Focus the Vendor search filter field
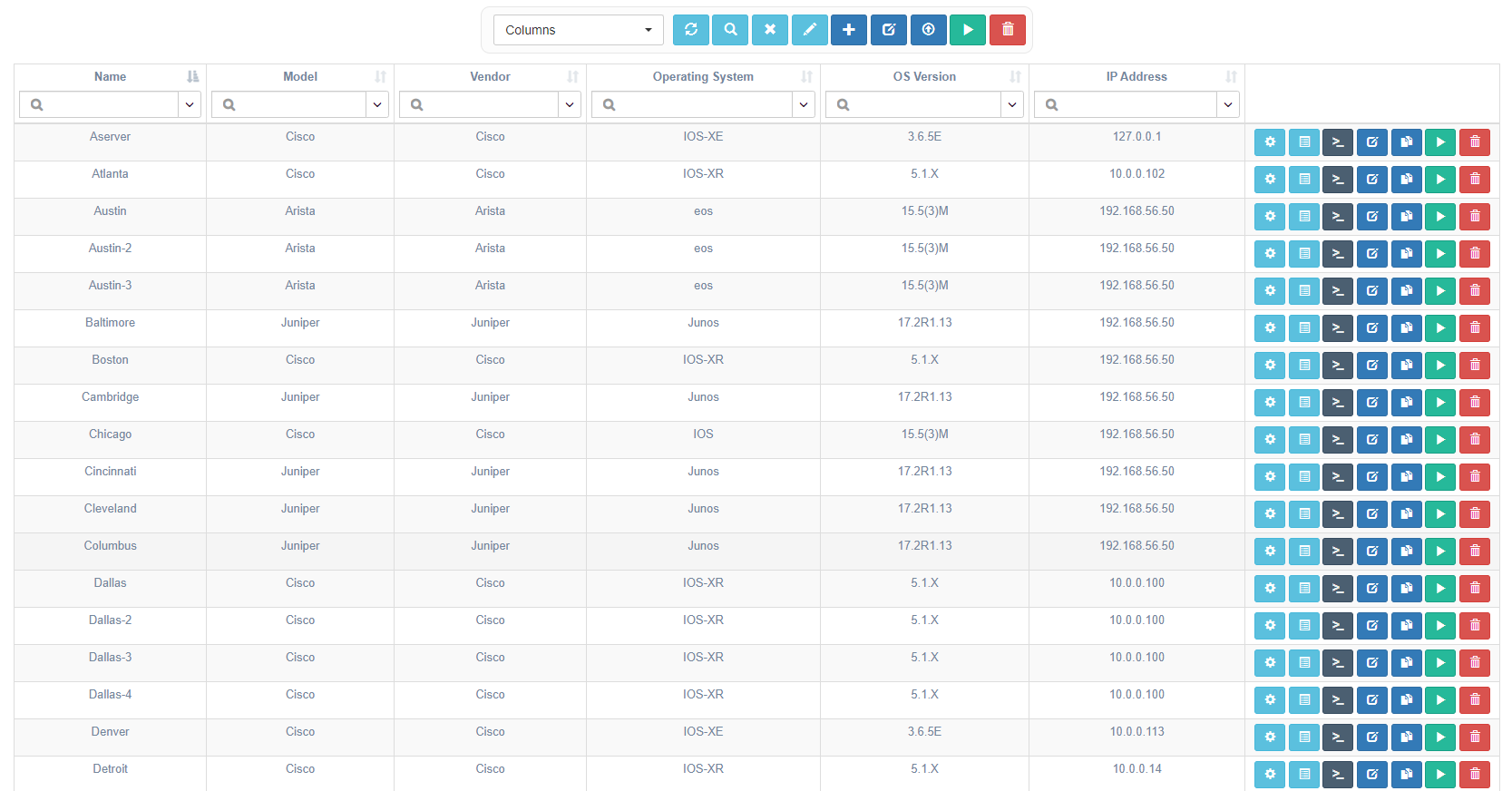The height and width of the screenshot is (791, 1512). click(479, 105)
